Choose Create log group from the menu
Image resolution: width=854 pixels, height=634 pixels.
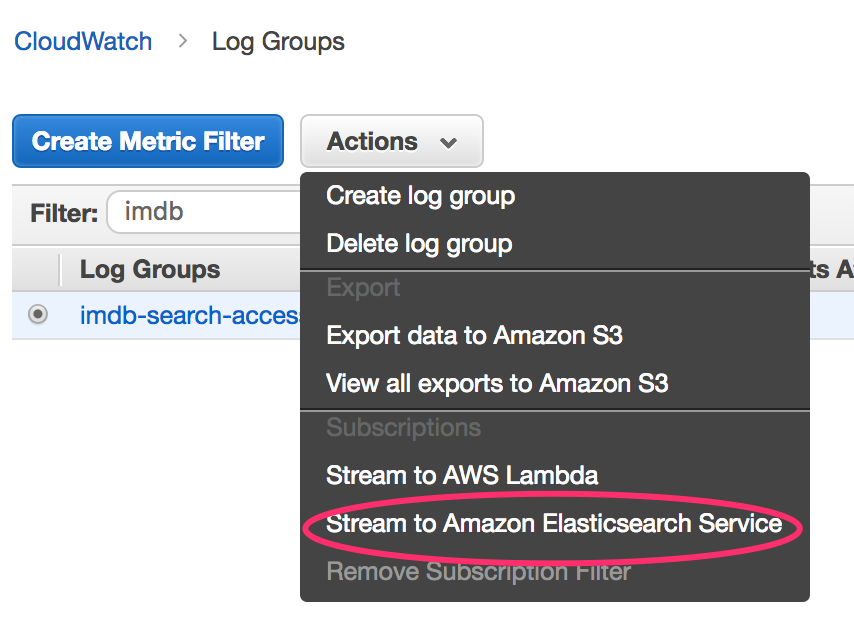420,196
